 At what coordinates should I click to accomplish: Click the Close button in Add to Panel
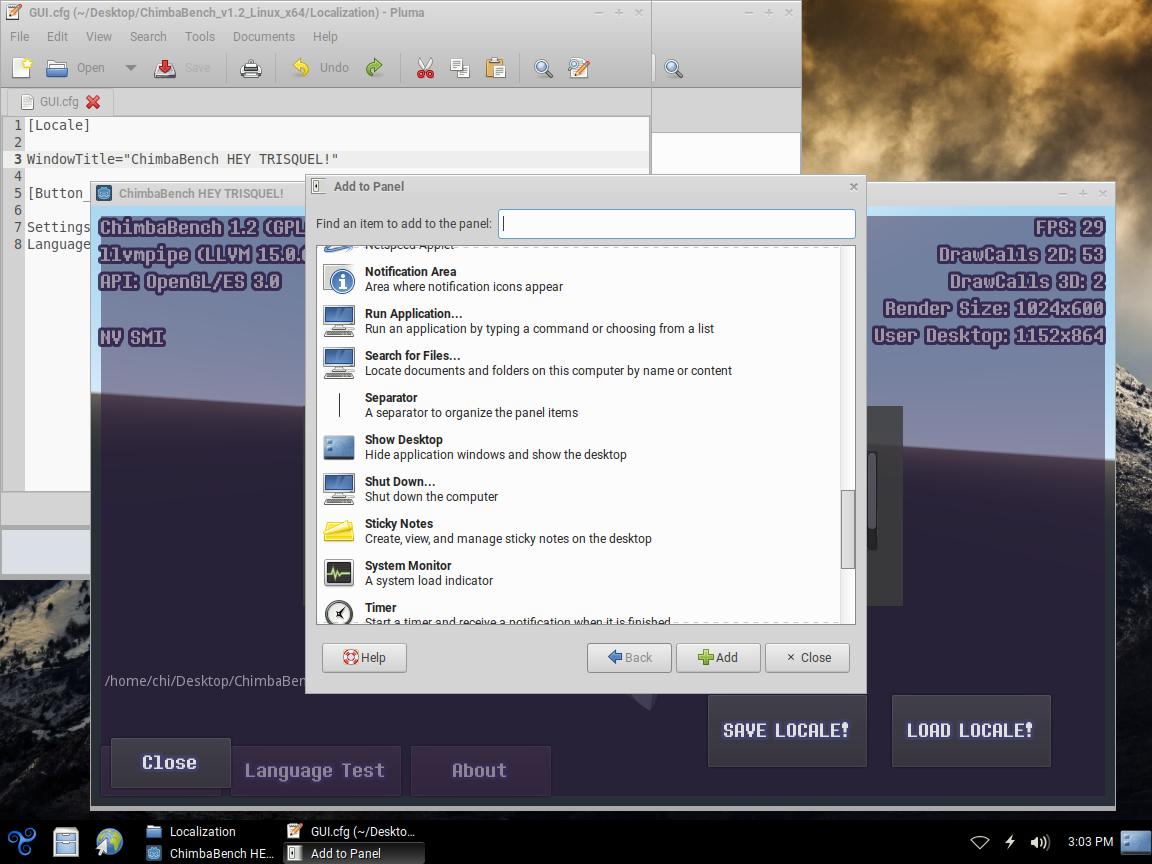[x=807, y=658]
